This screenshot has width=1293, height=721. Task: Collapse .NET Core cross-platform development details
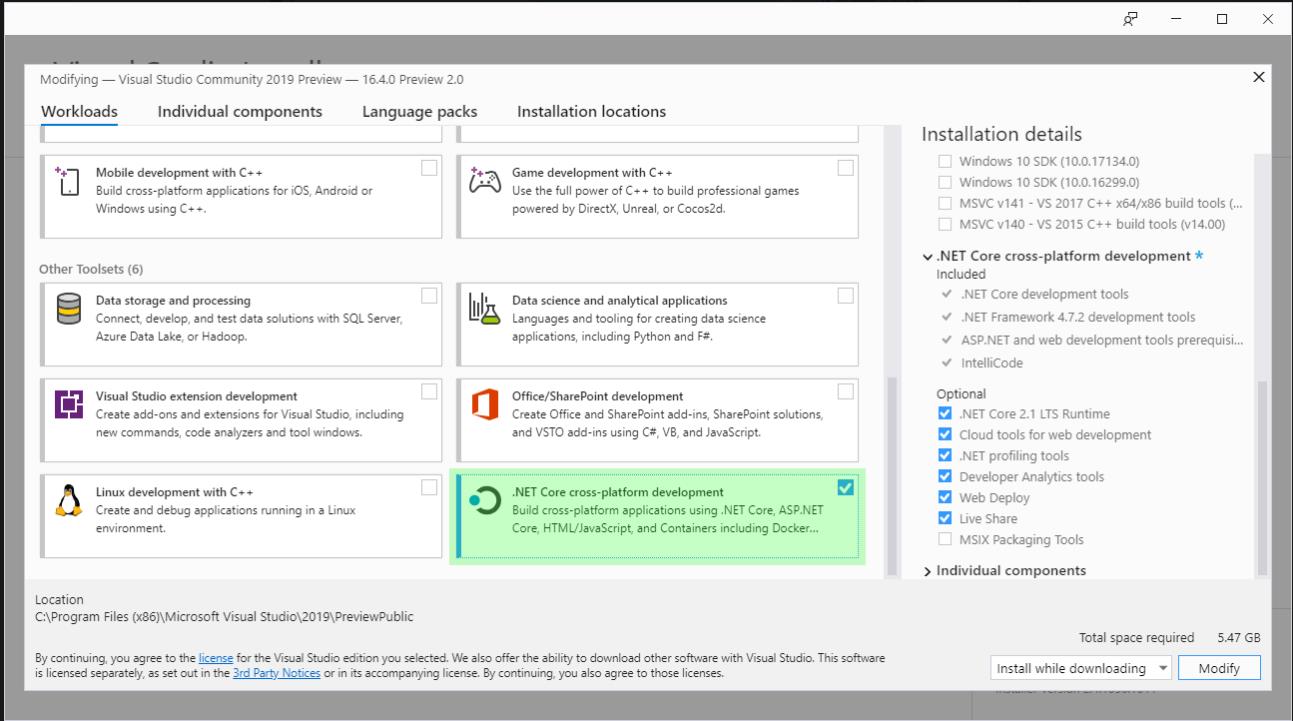pyautogui.click(x=928, y=257)
